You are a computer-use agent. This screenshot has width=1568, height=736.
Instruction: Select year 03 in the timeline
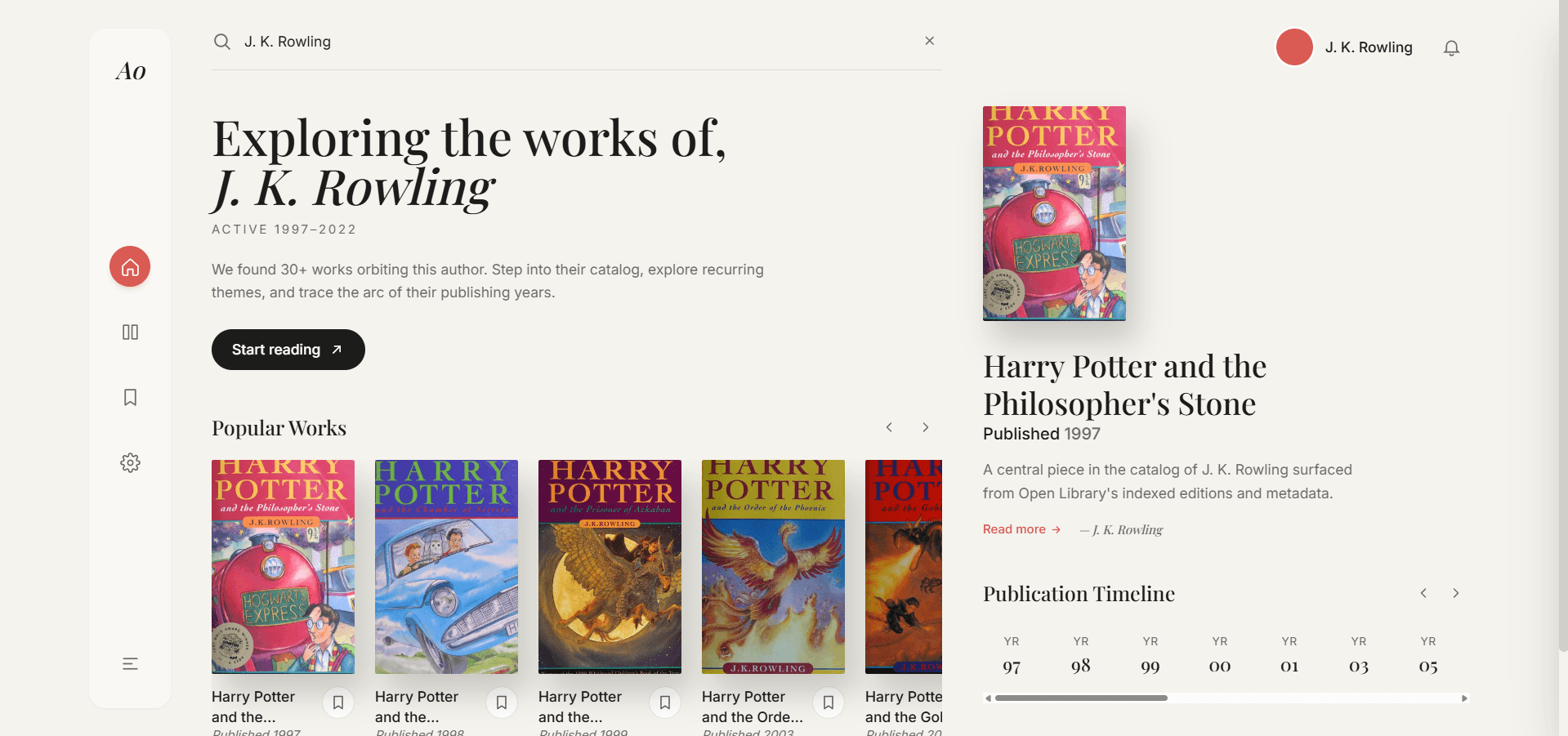(x=1359, y=656)
